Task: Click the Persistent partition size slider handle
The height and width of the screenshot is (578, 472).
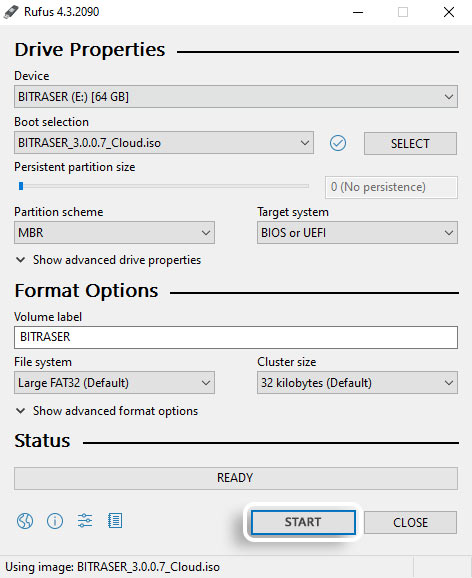Action: (x=21, y=186)
